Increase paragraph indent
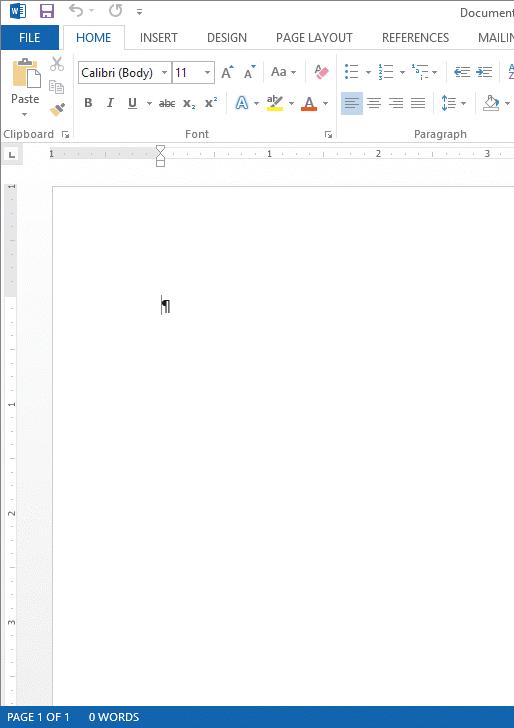514x728 pixels. click(x=484, y=72)
